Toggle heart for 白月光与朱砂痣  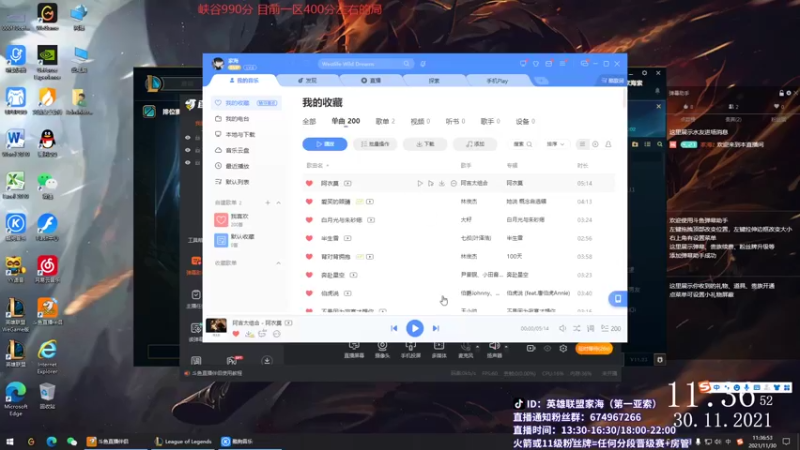click(309, 220)
